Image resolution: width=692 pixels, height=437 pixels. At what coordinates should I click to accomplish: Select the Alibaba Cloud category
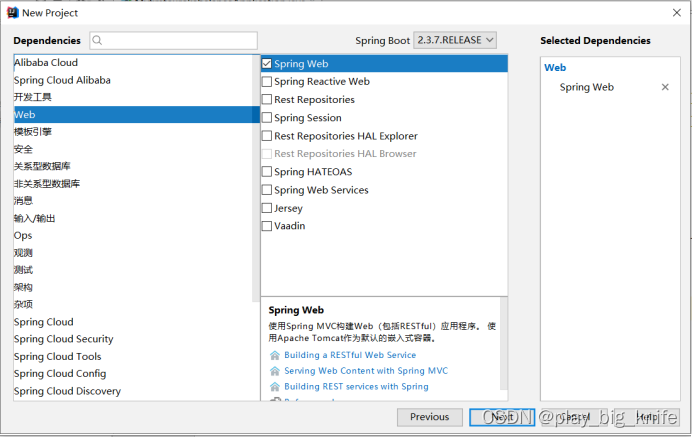pyautogui.click(x=46, y=62)
